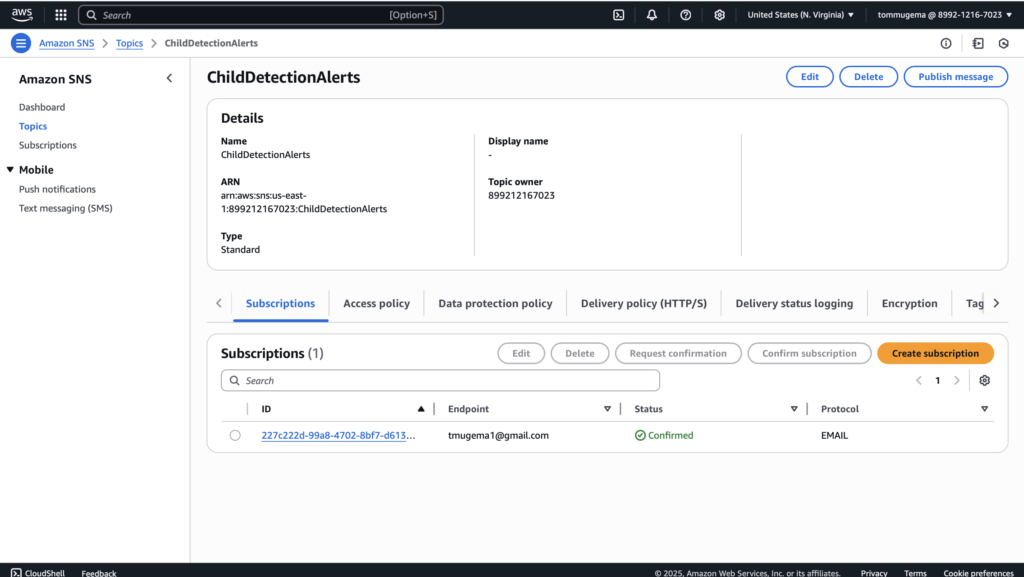
Task: Open the subscription ID 227c222d link
Action: pos(336,436)
